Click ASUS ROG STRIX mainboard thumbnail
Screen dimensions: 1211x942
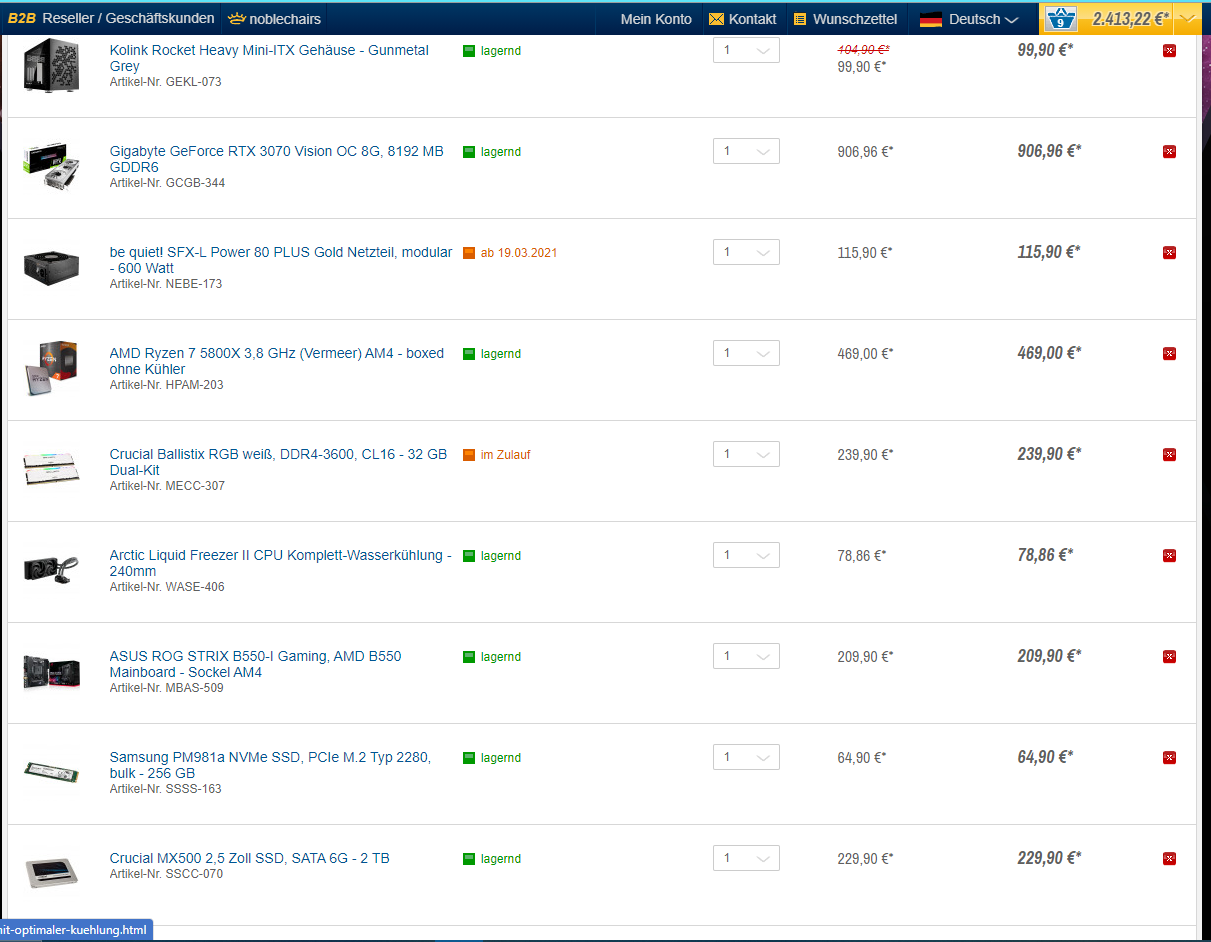(x=51, y=671)
